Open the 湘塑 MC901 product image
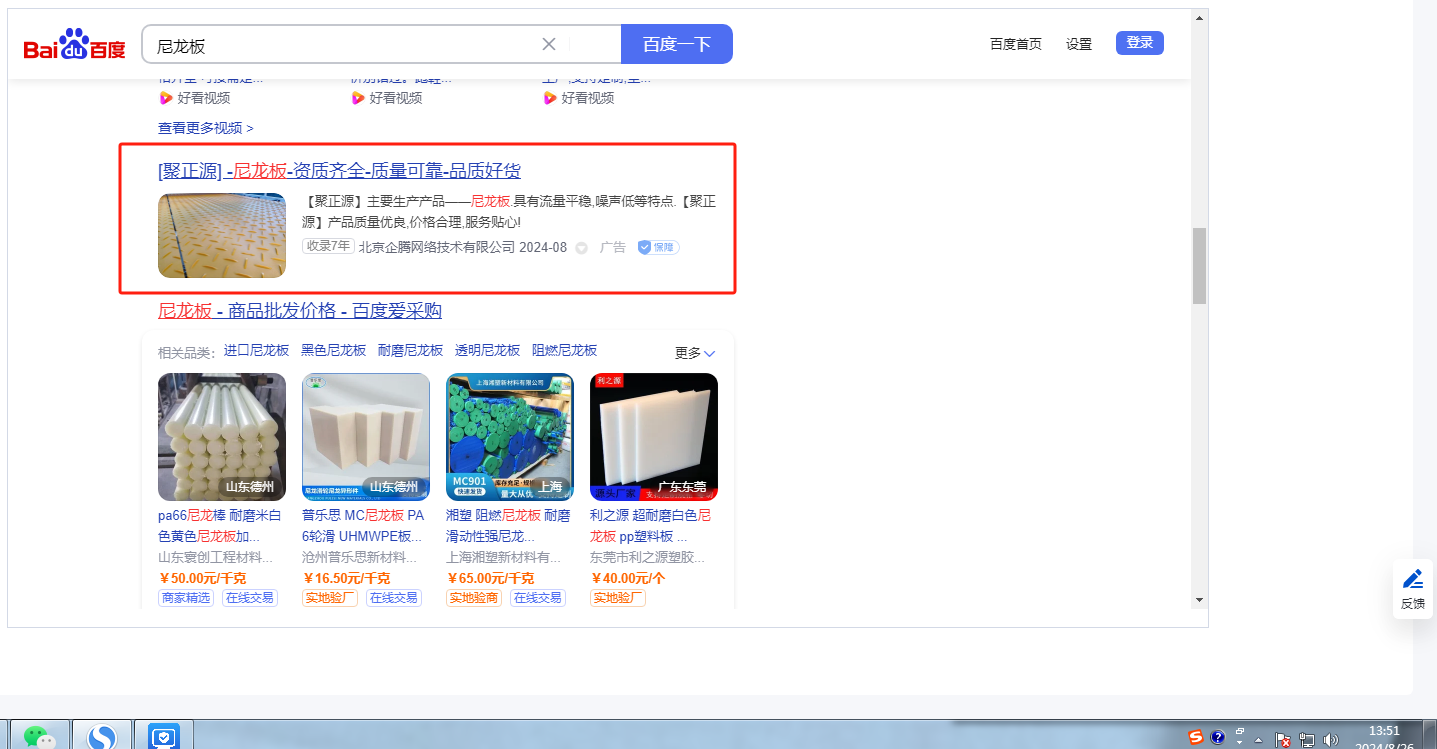1437x749 pixels. tap(510, 437)
